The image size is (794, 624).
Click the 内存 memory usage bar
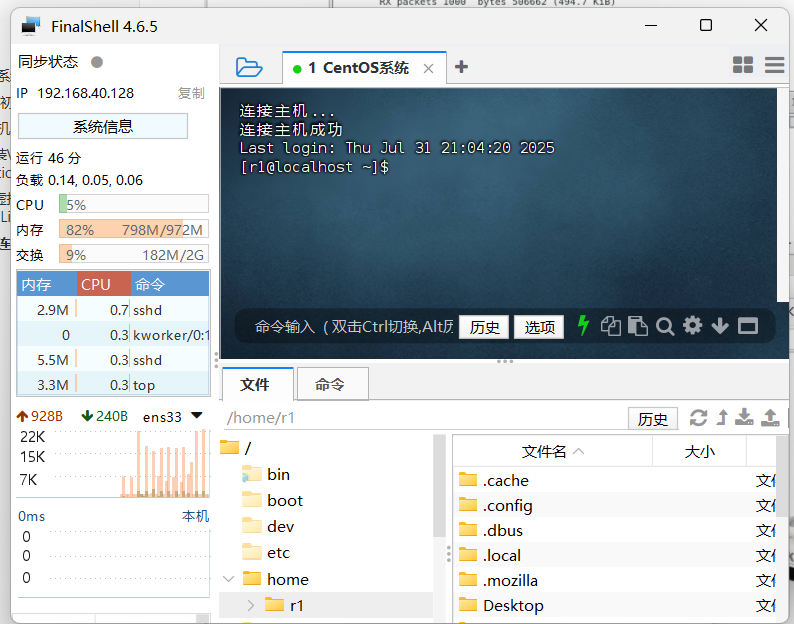pyautogui.click(x=134, y=229)
